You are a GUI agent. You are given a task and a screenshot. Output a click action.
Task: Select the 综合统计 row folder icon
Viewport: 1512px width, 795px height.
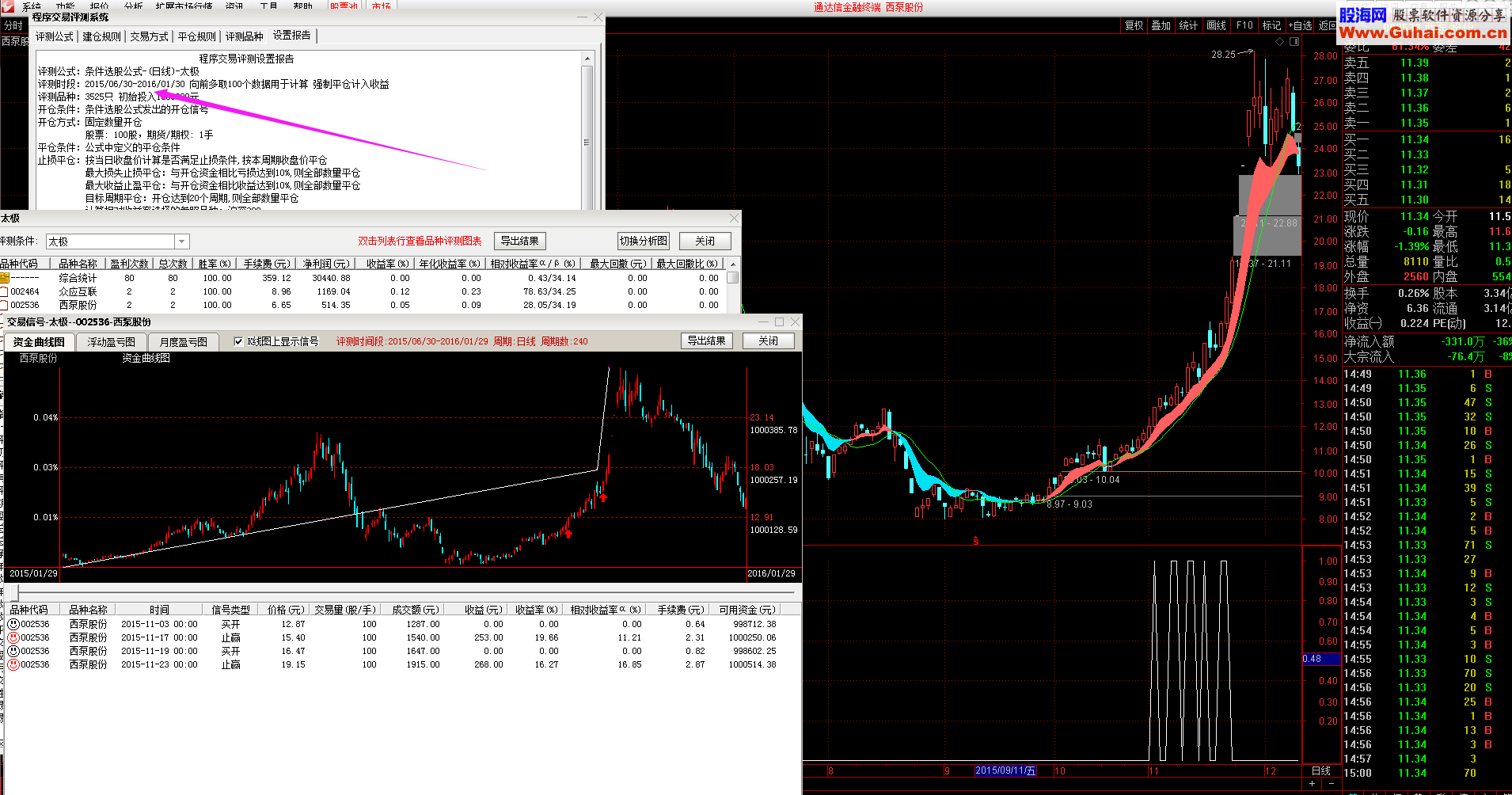[x=4, y=278]
